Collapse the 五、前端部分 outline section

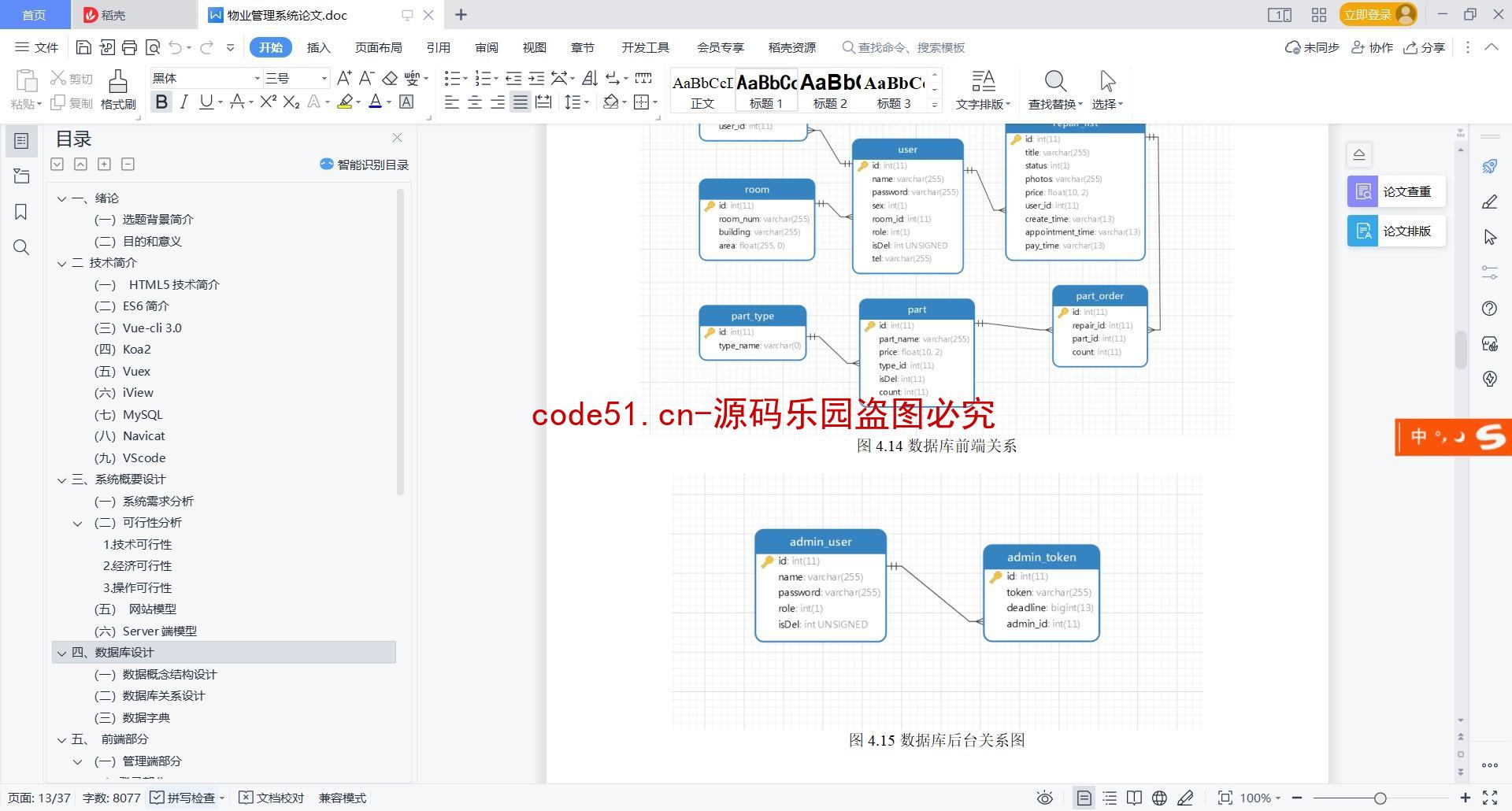(x=61, y=739)
